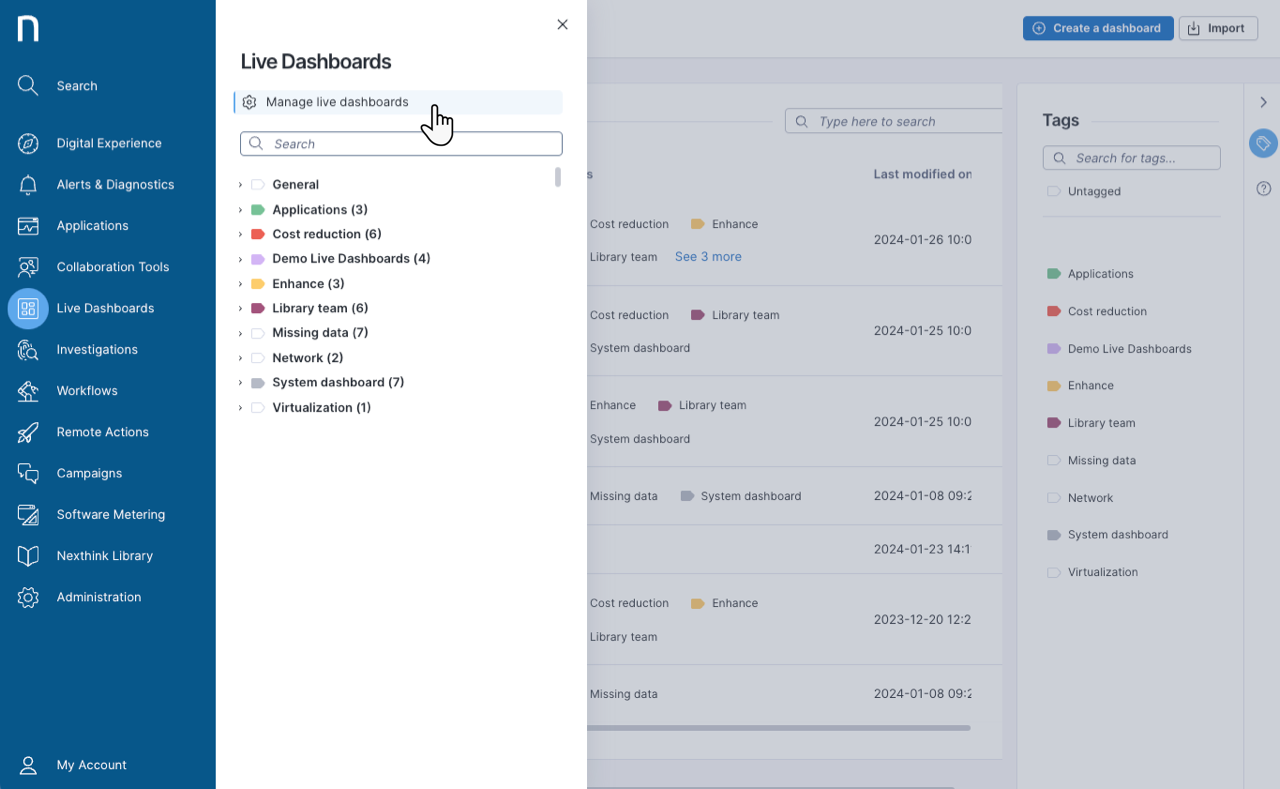Expand the Missing data (7) tag

click(240, 333)
